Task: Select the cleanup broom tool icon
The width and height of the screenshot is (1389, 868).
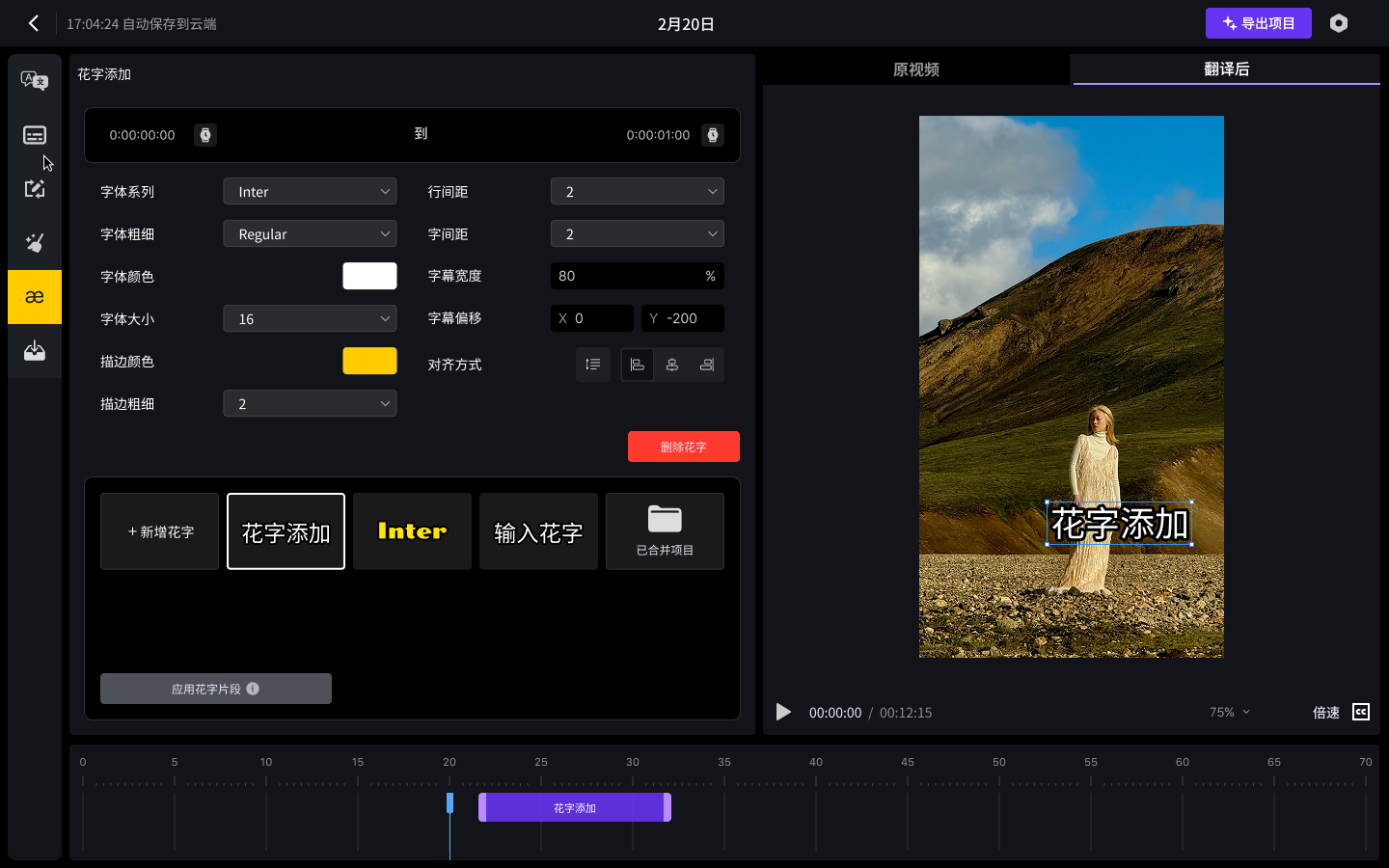Action: (35, 243)
